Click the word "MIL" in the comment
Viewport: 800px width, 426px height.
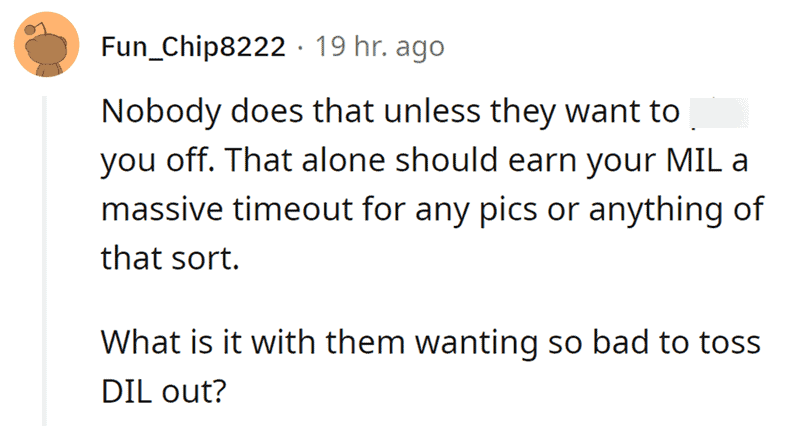[x=694, y=160]
